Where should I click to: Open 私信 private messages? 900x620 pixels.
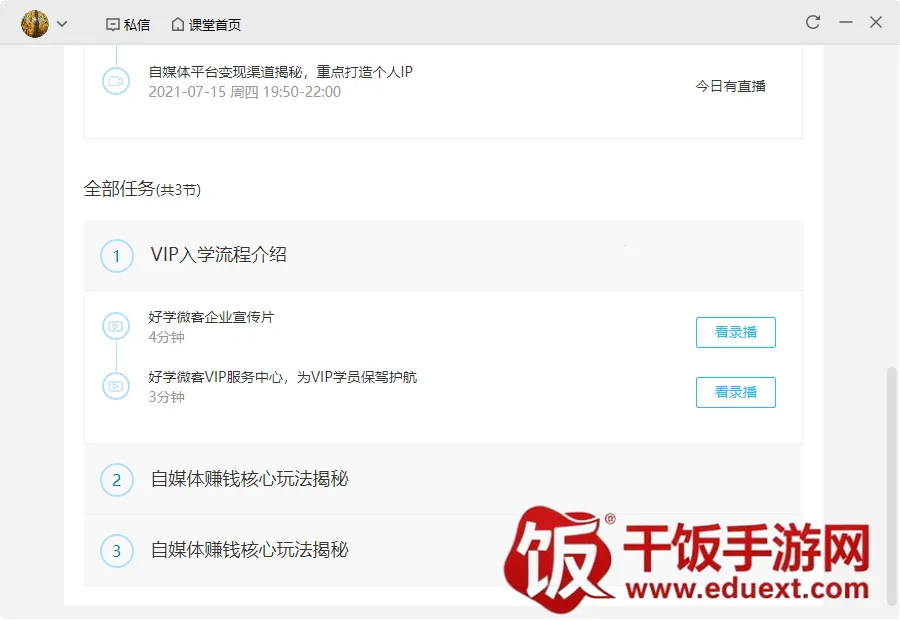click(x=128, y=25)
